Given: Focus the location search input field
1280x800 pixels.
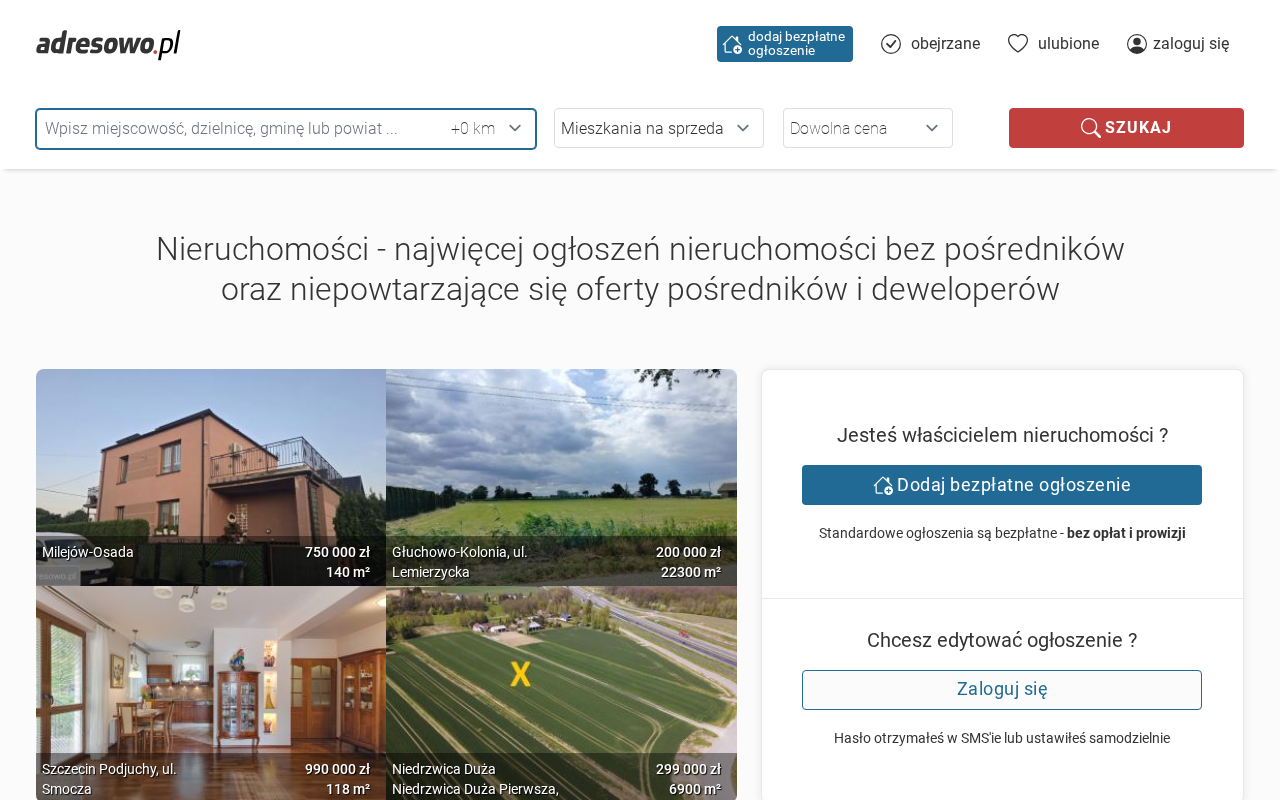Looking at the screenshot, I should (x=240, y=129).
